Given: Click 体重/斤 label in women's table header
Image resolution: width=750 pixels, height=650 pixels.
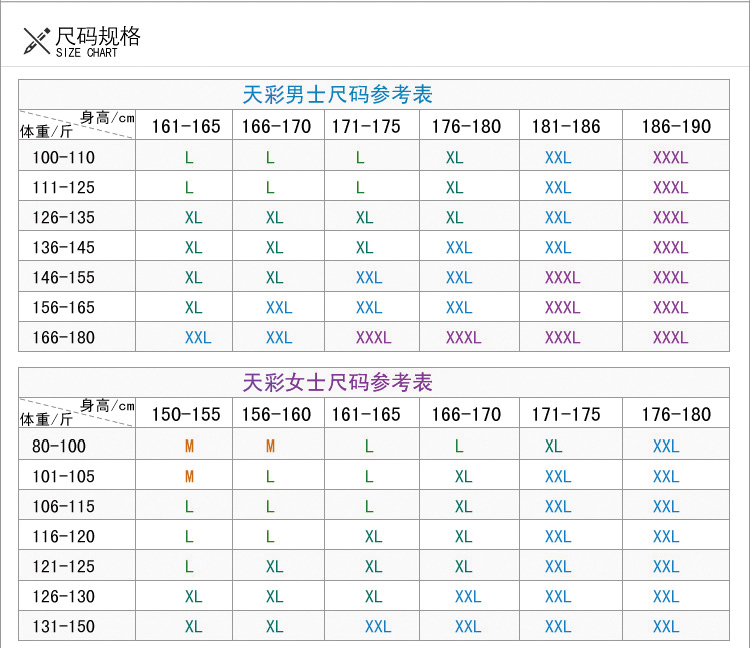Looking at the screenshot, I should click(46, 419).
